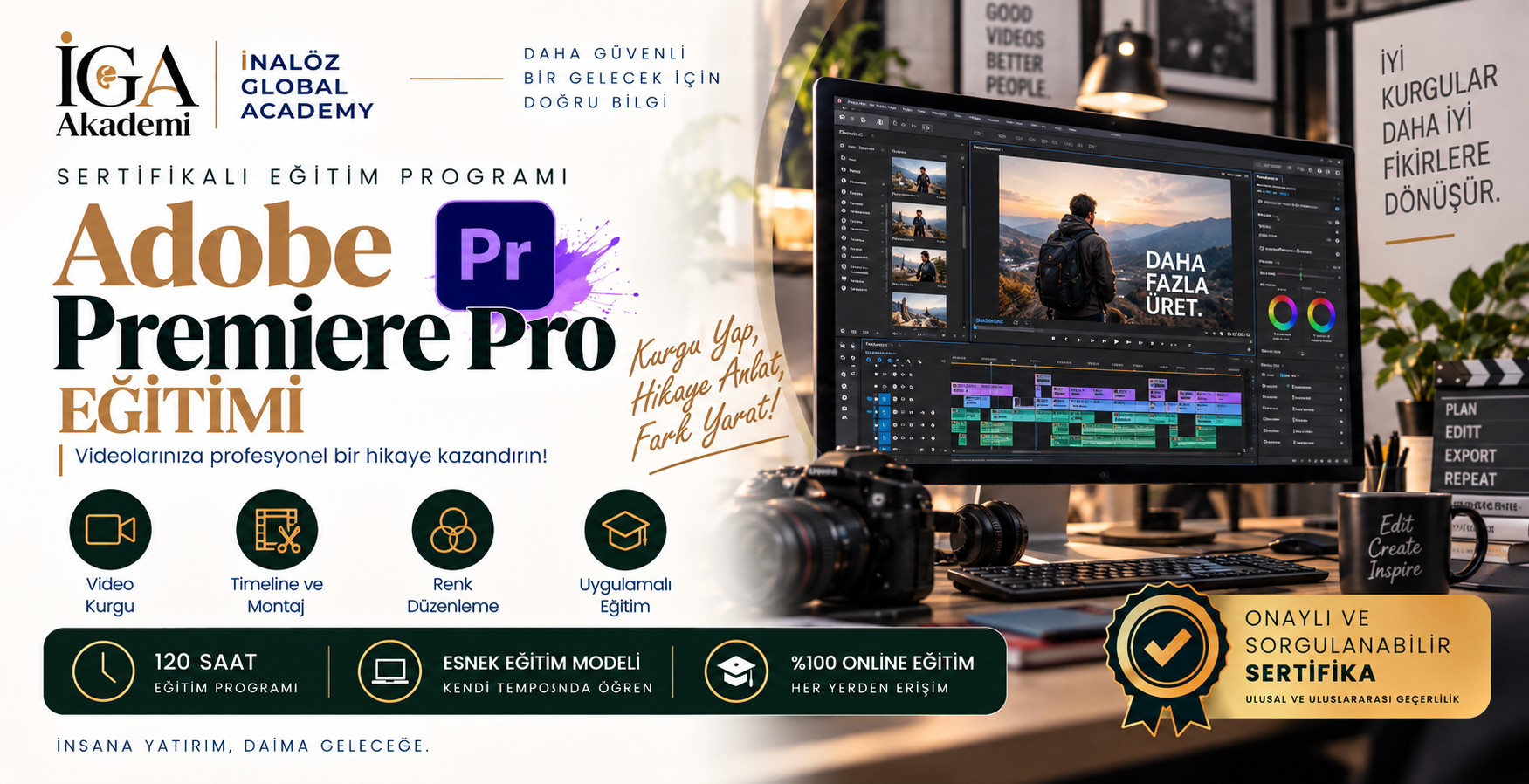Select the third clip thumbnail in project panel

[x=919, y=265]
